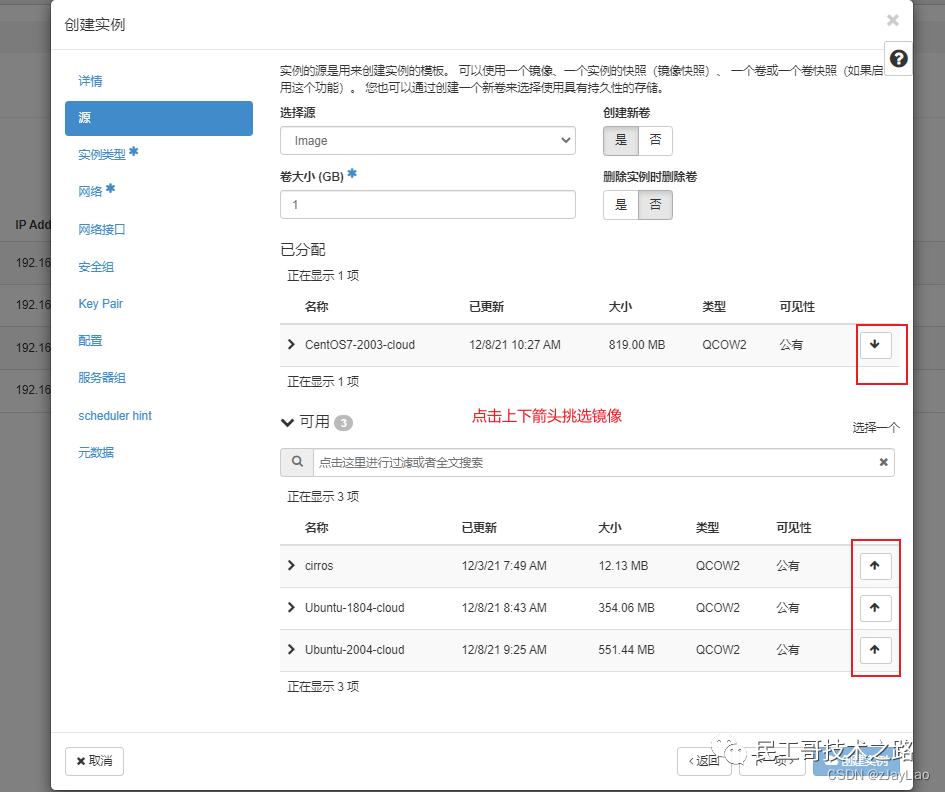Open the help question mark icon
The width and height of the screenshot is (945, 792).
(898, 58)
